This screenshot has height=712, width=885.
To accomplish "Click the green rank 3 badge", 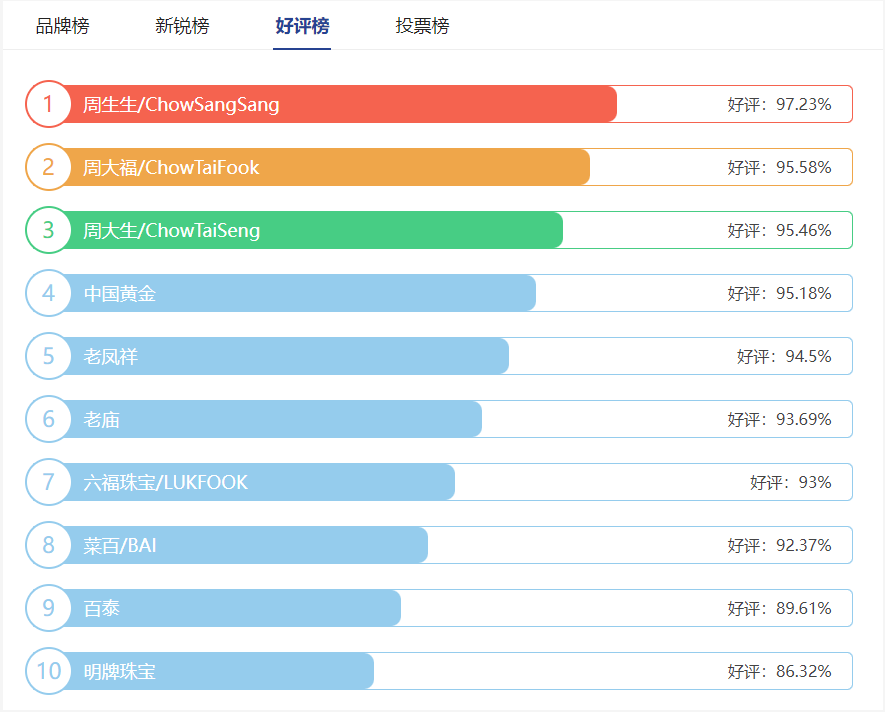I will 49,230.
